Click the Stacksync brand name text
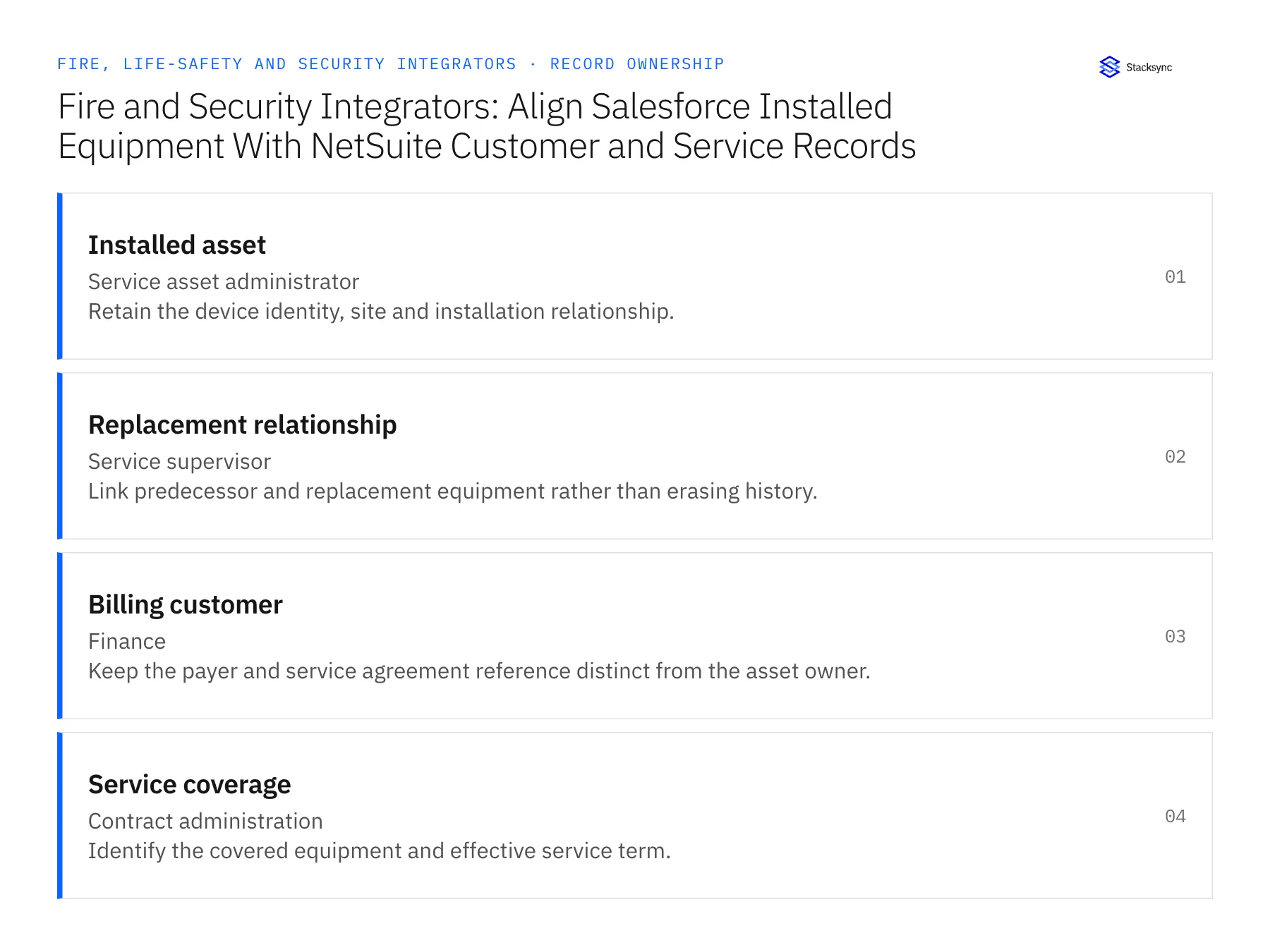This screenshot has width=1270, height=952. coord(1149,68)
